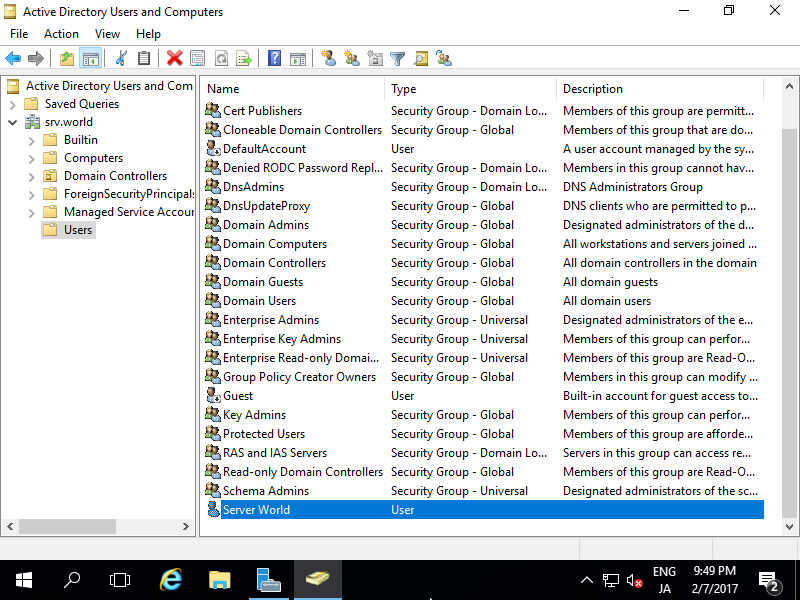
Task: Open the Windows Start menu
Action: click(x=24, y=580)
